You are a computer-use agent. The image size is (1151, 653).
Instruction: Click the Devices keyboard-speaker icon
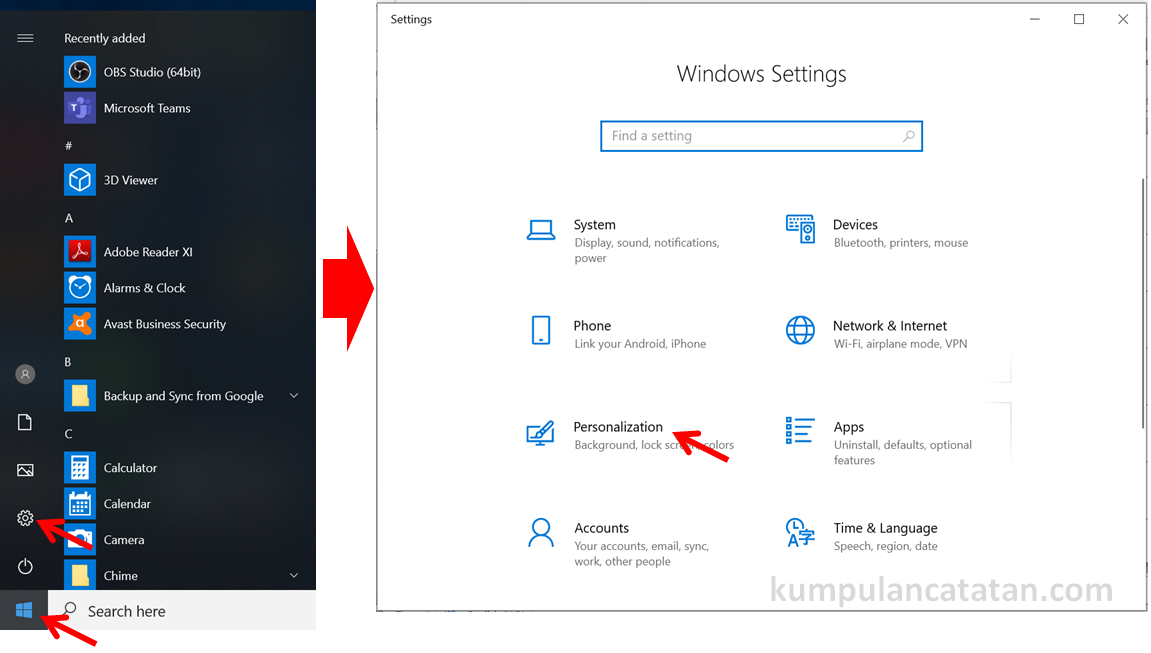tap(800, 229)
